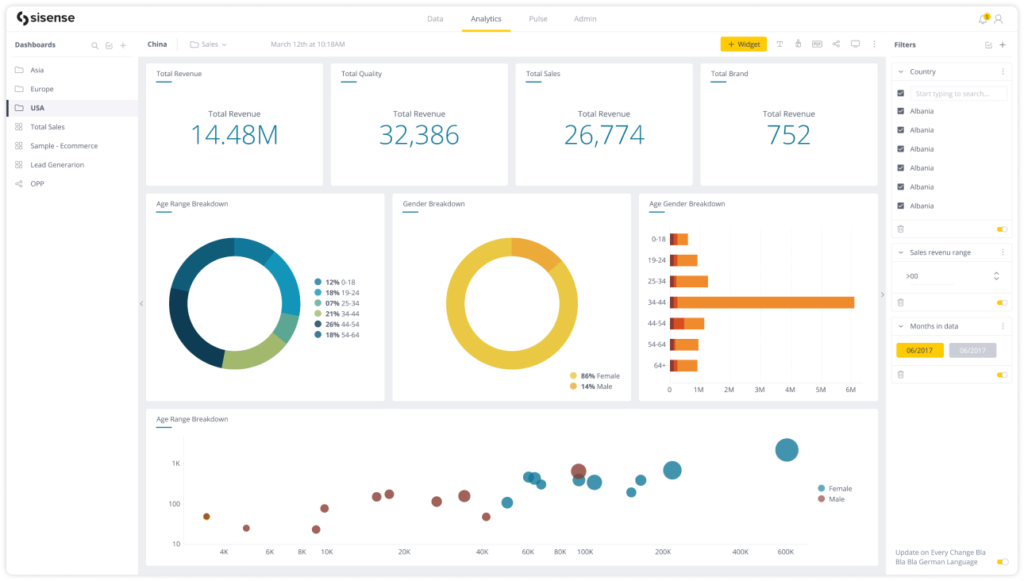This screenshot has width=1024, height=581.
Task: Switch to the Data tab
Action: pos(435,18)
